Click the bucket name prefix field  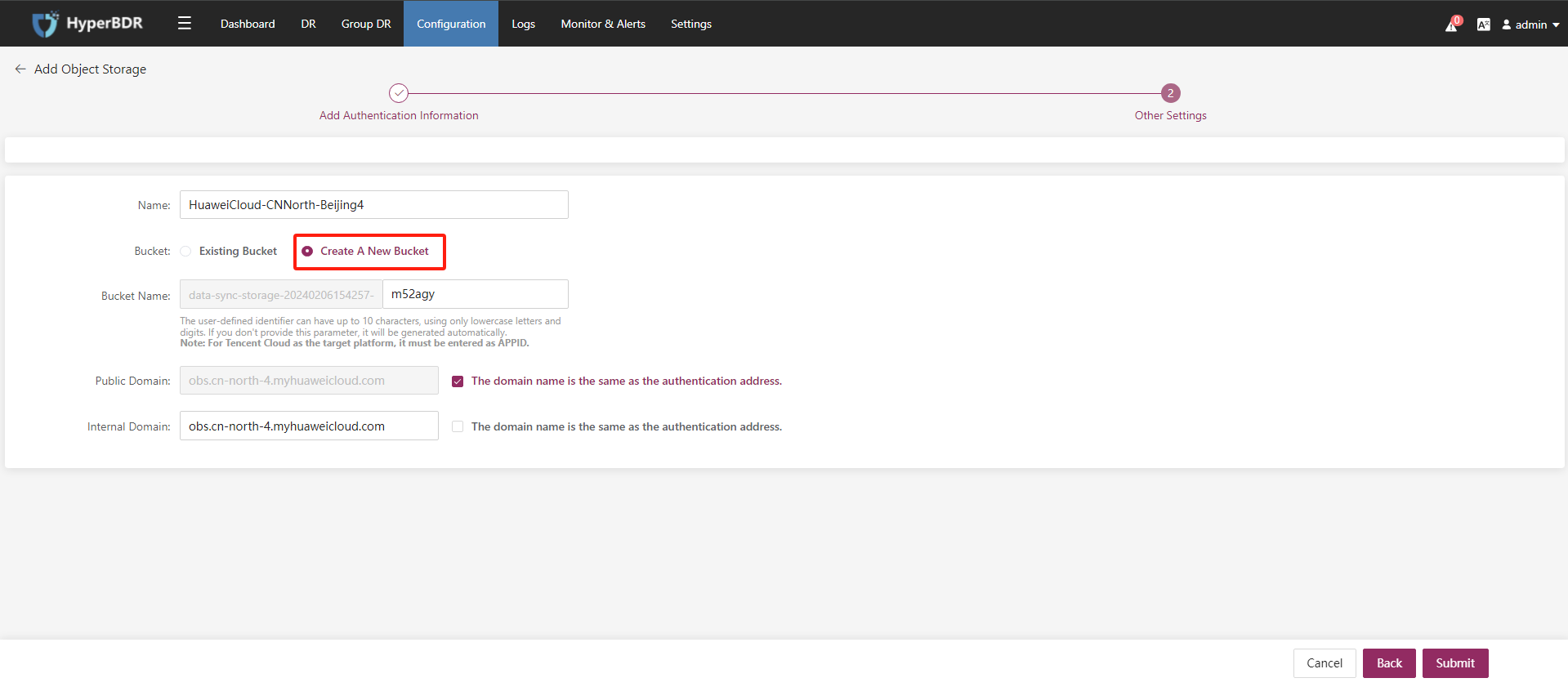[x=281, y=295]
